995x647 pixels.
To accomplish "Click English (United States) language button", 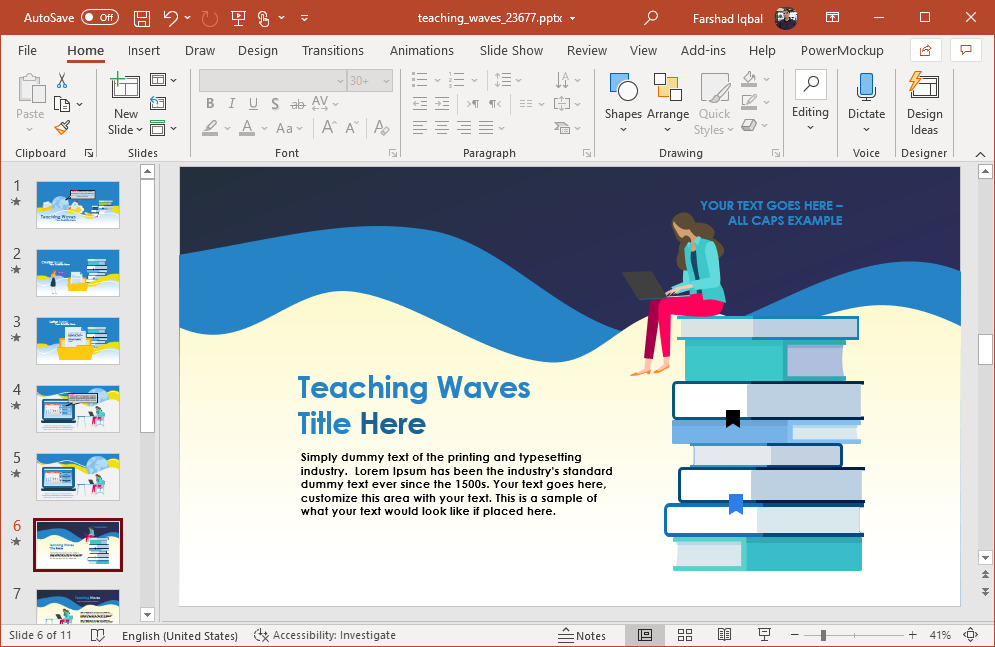I will [x=180, y=635].
